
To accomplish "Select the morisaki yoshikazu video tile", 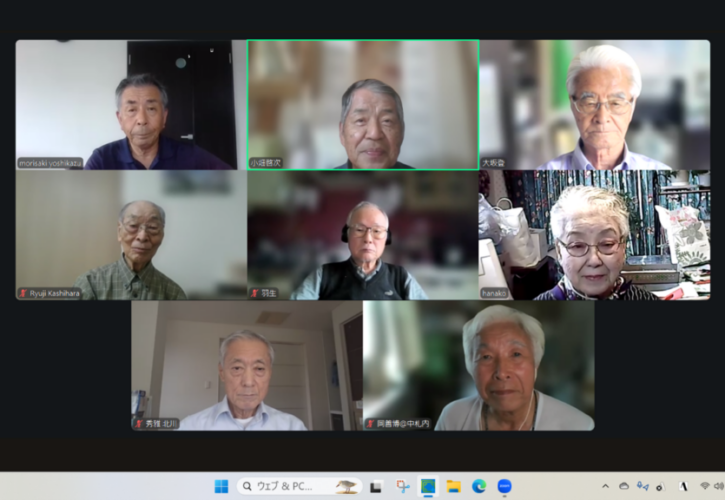I will [x=130, y=105].
